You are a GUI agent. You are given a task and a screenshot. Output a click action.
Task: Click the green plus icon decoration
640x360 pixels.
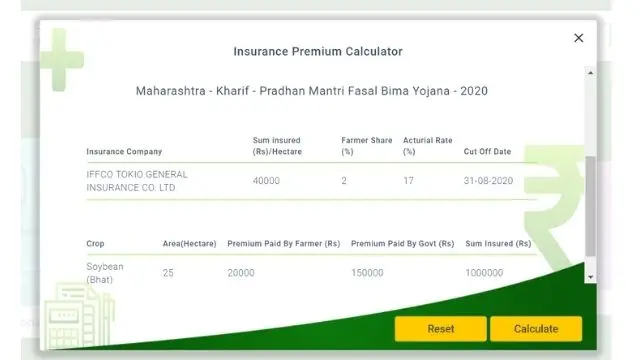click(x=62, y=60)
